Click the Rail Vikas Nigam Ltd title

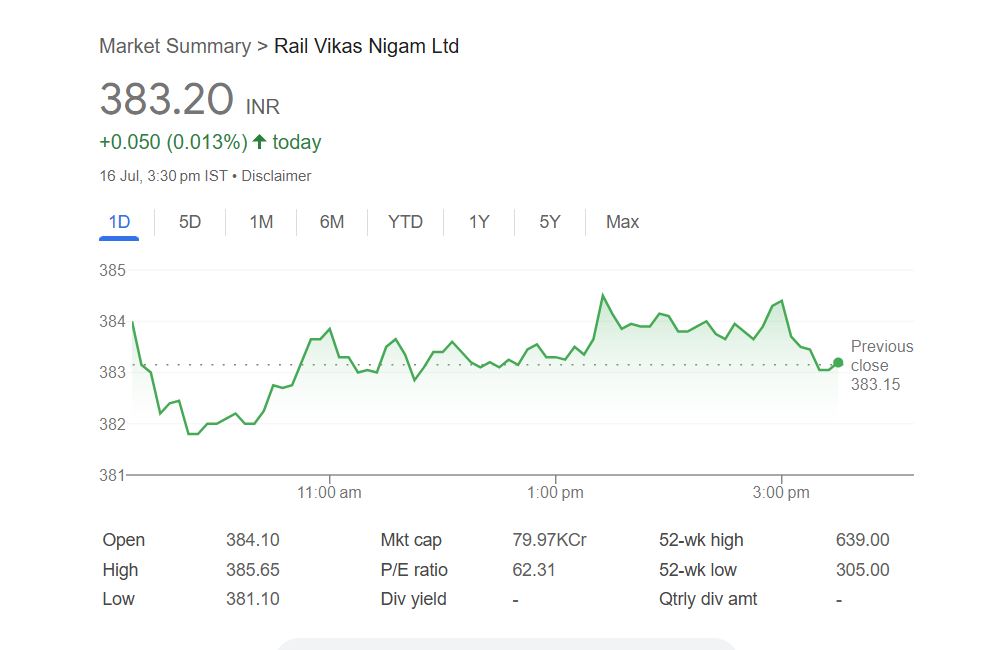366,46
